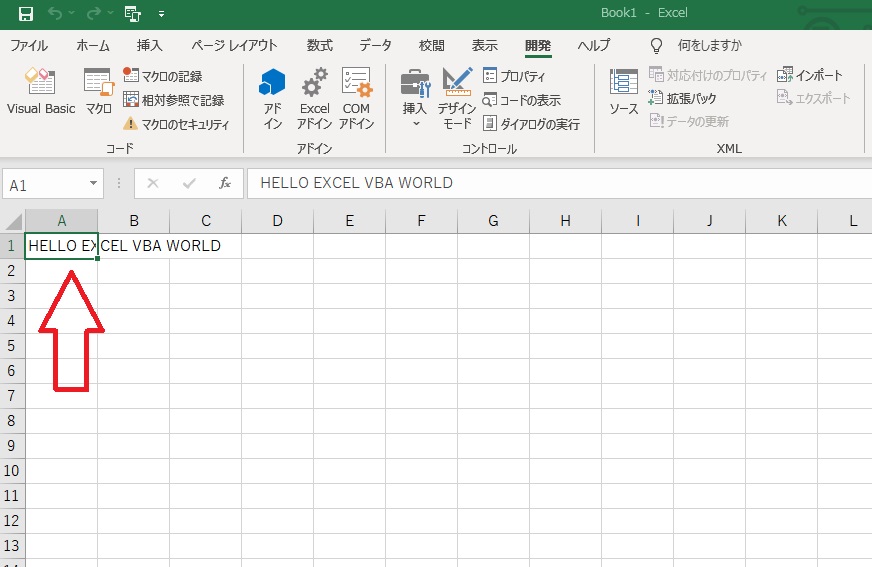Switch to the データ tab
Viewport: 872px width, 567px height.
[375, 45]
